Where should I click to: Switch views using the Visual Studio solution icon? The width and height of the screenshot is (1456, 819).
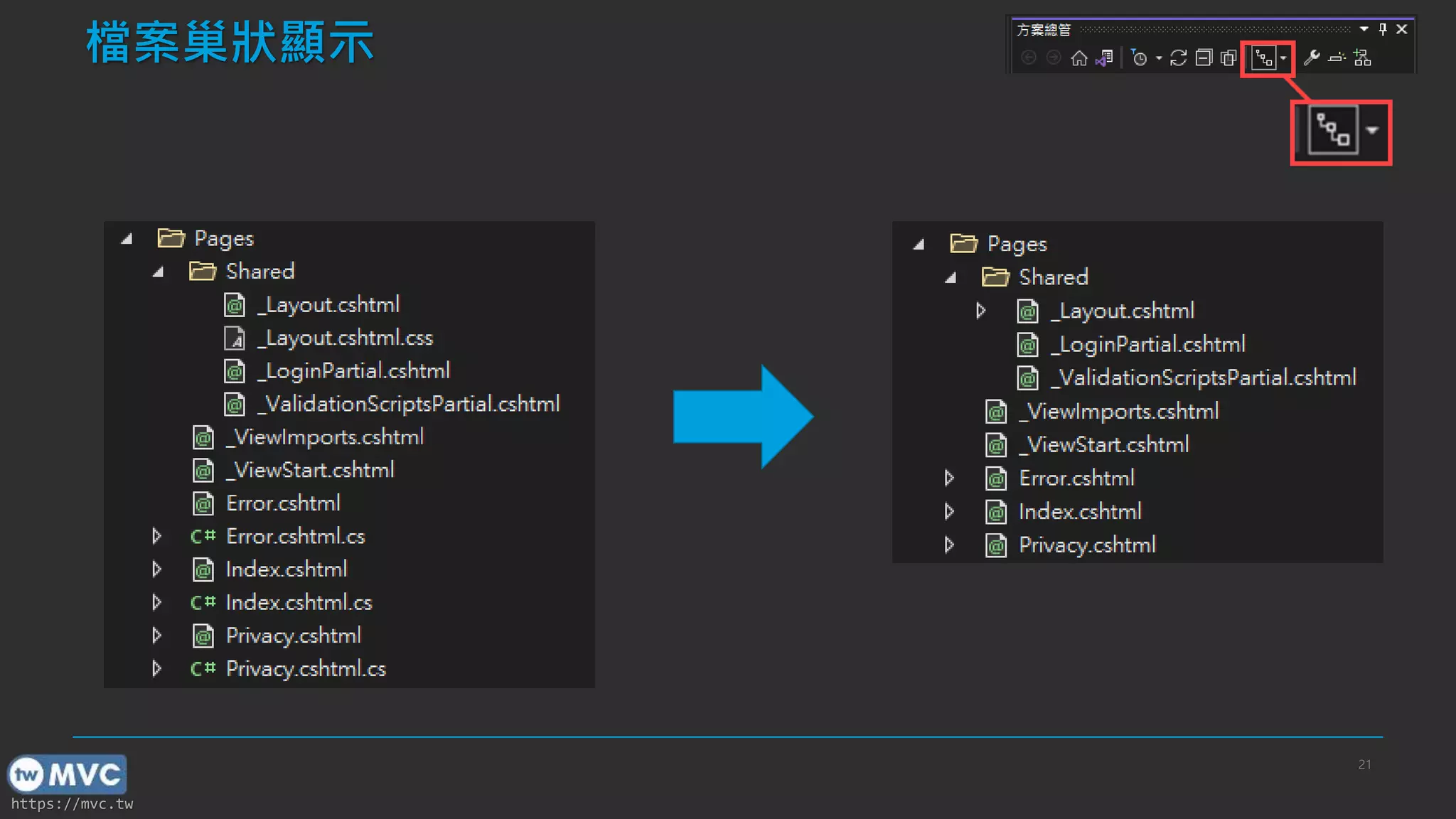pos(1104,58)
